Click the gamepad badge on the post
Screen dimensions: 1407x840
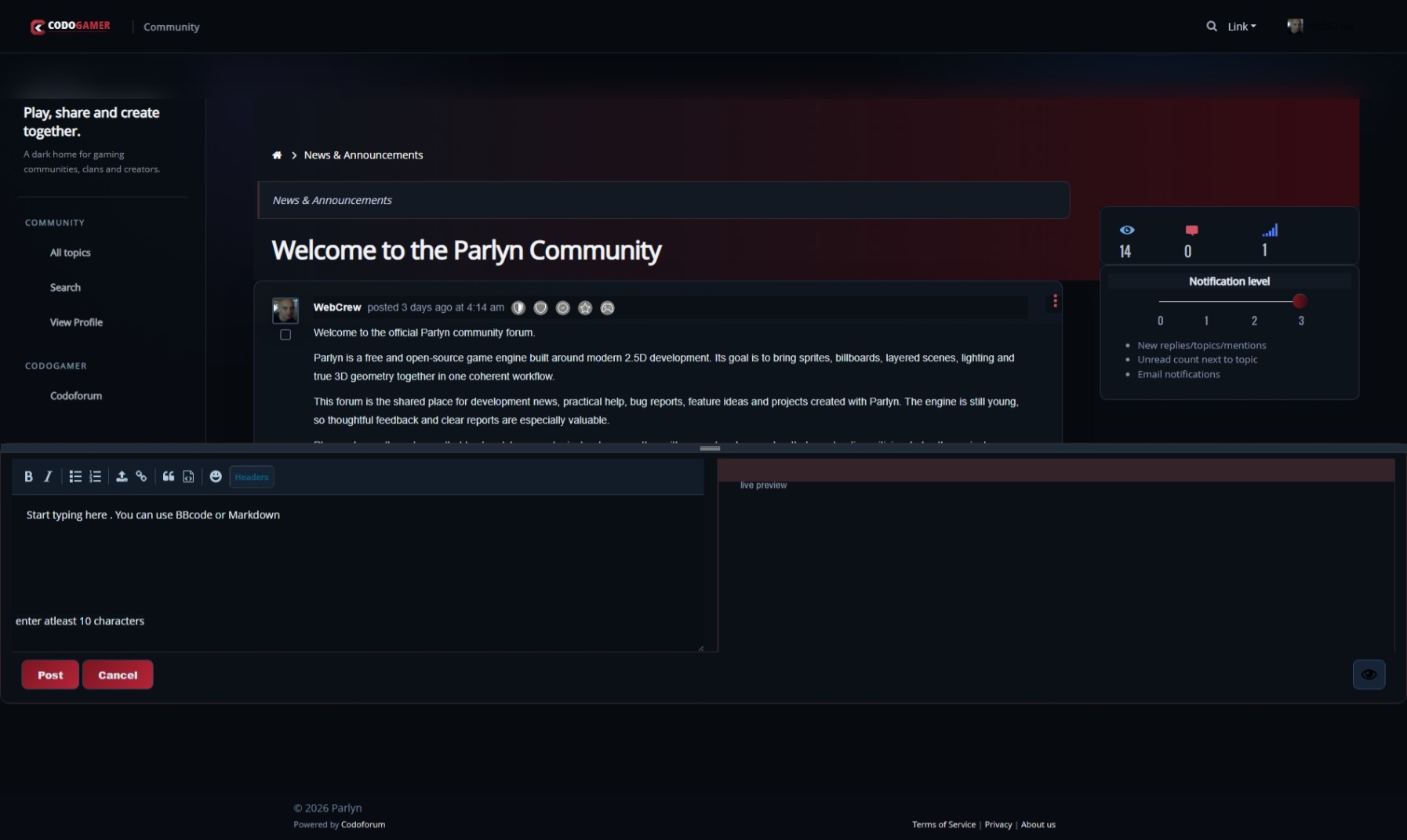(x=607, y=308)
